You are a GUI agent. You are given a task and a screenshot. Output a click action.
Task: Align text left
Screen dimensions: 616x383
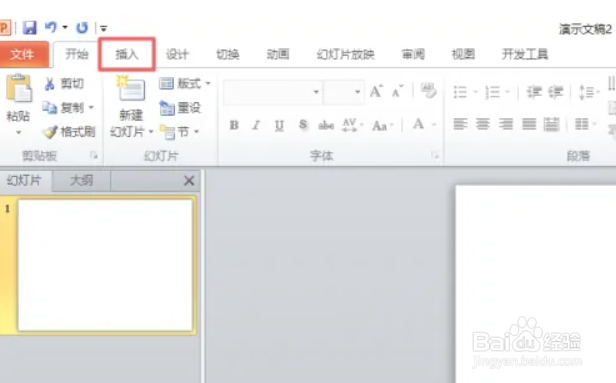[460, 124]
